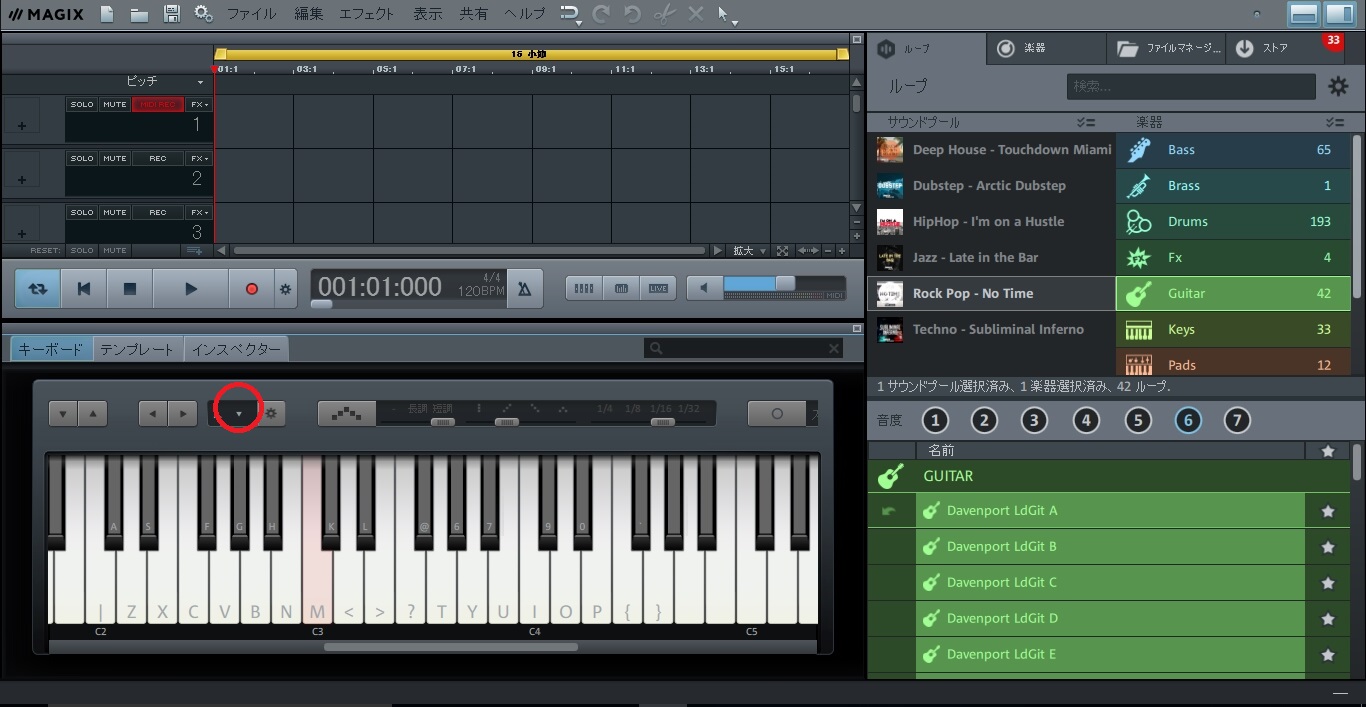The width and height of the screenshot is (1366, 707).
Task: Open keyboard settings gear icon
Action: (x=270, y=413)
